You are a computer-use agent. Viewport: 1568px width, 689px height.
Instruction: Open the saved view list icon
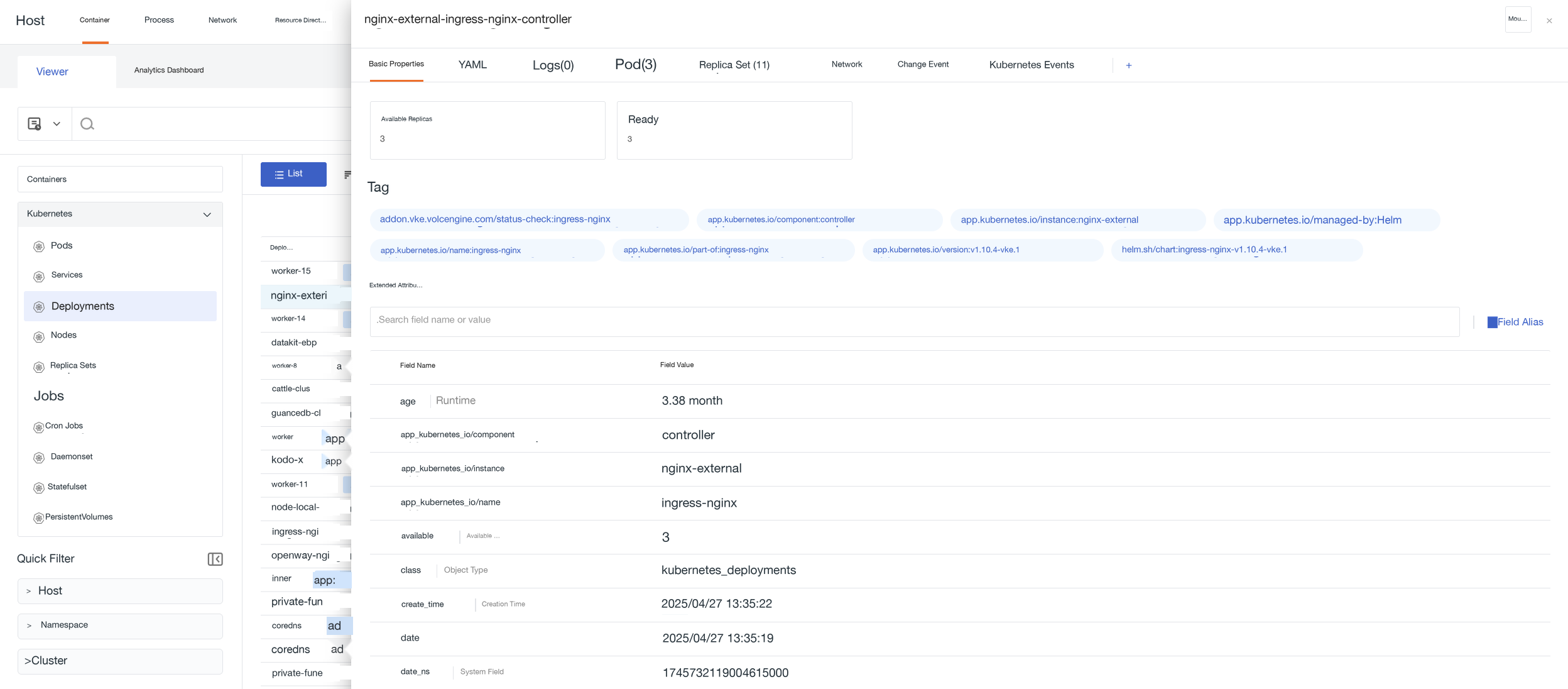35,124
